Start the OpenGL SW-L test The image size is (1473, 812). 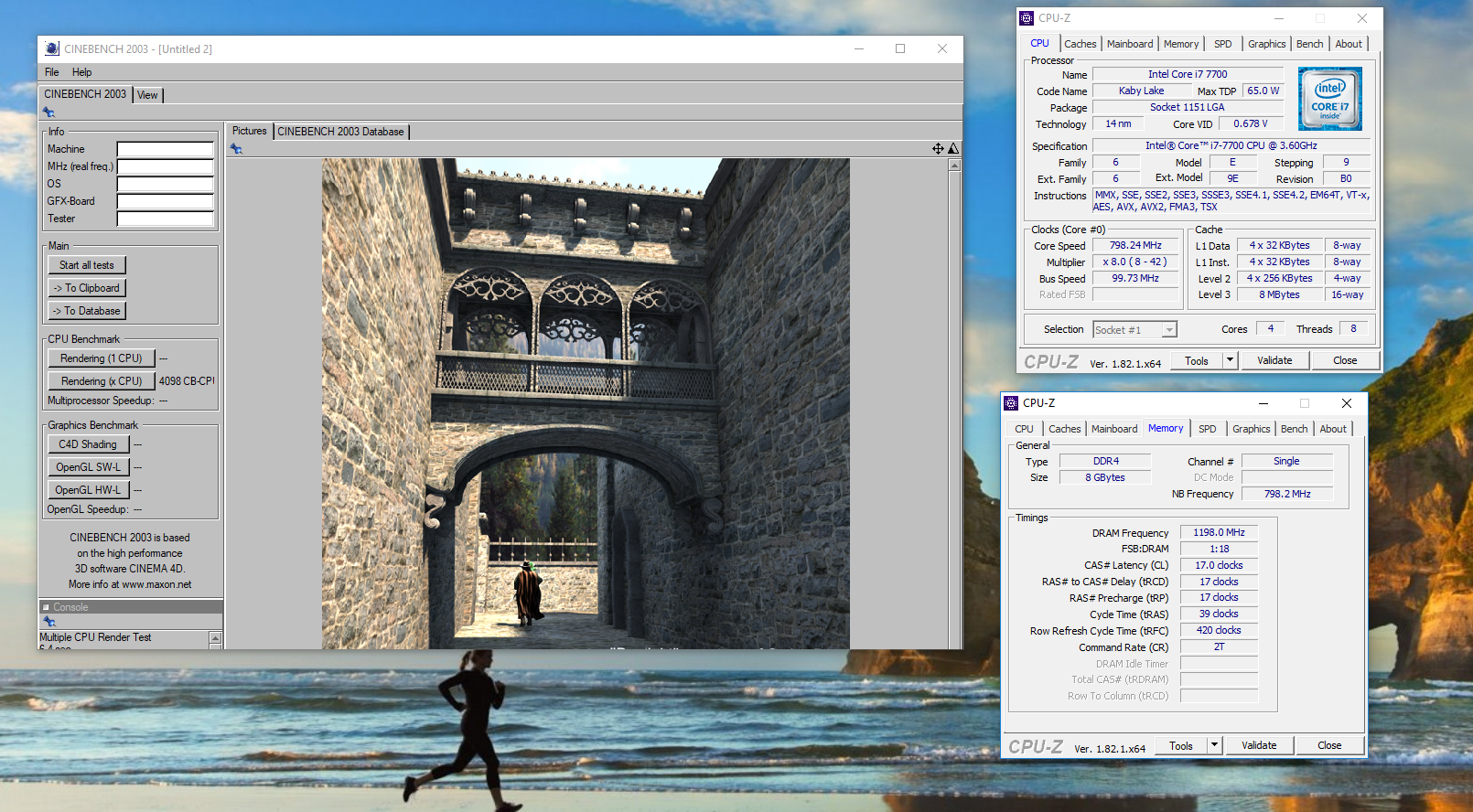(x=88, y=467)
